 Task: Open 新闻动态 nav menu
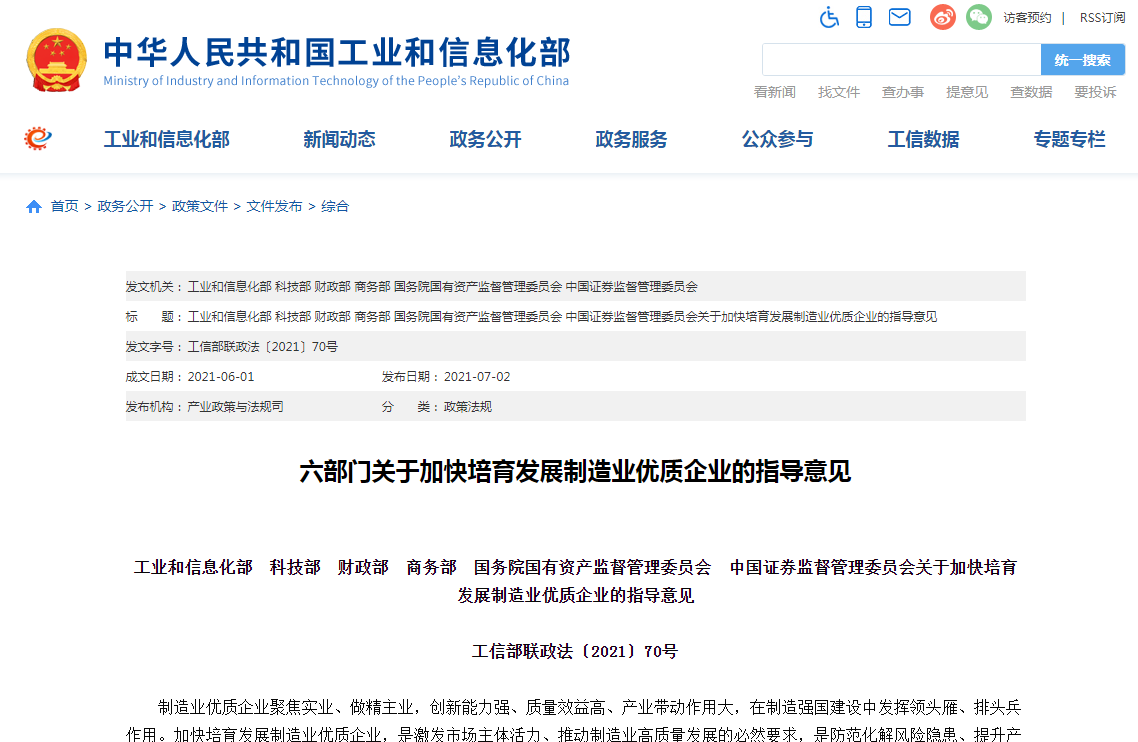(x=339, y=139)
